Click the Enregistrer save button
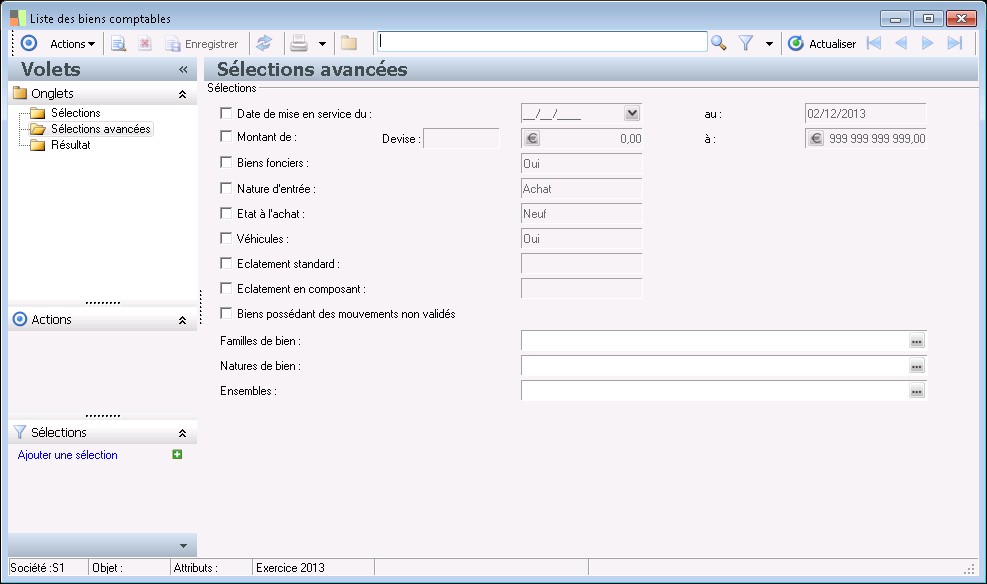Viewport: 987px width, 584px height. pyautogui.click(x=202, y=44)
